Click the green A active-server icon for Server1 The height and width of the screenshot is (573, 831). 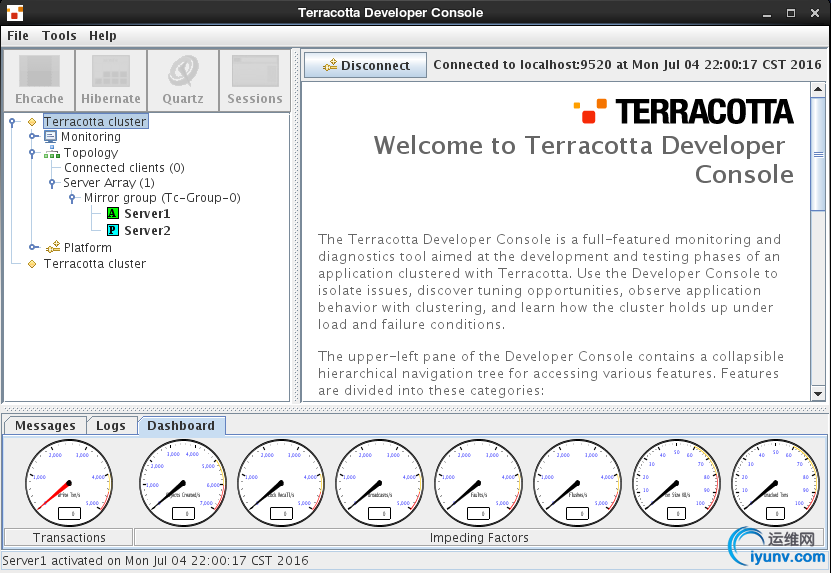coord(113,214)
